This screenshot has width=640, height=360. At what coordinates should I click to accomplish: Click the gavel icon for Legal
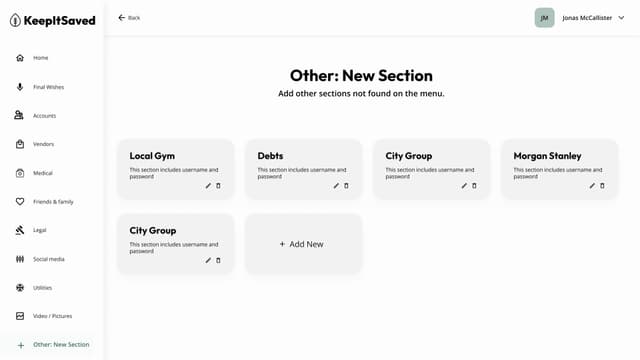(x=20, y=230)
